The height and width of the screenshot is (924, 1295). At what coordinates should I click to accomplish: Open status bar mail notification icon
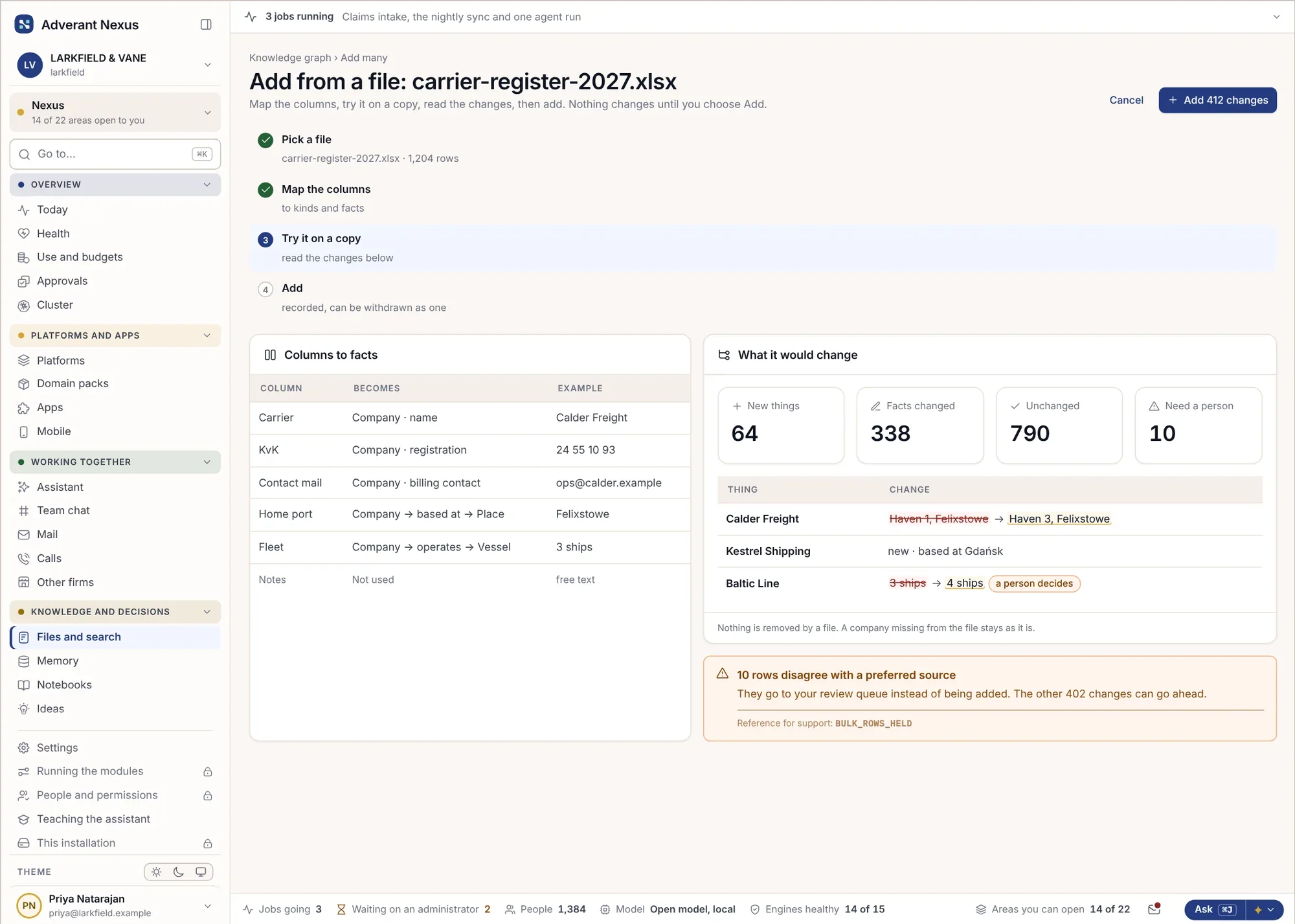(x=1154, y=909)
